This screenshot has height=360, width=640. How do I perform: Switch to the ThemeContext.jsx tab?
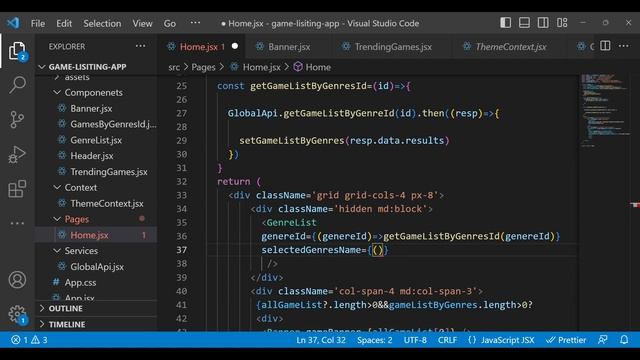pyautogui.click(x=510, y=47)
